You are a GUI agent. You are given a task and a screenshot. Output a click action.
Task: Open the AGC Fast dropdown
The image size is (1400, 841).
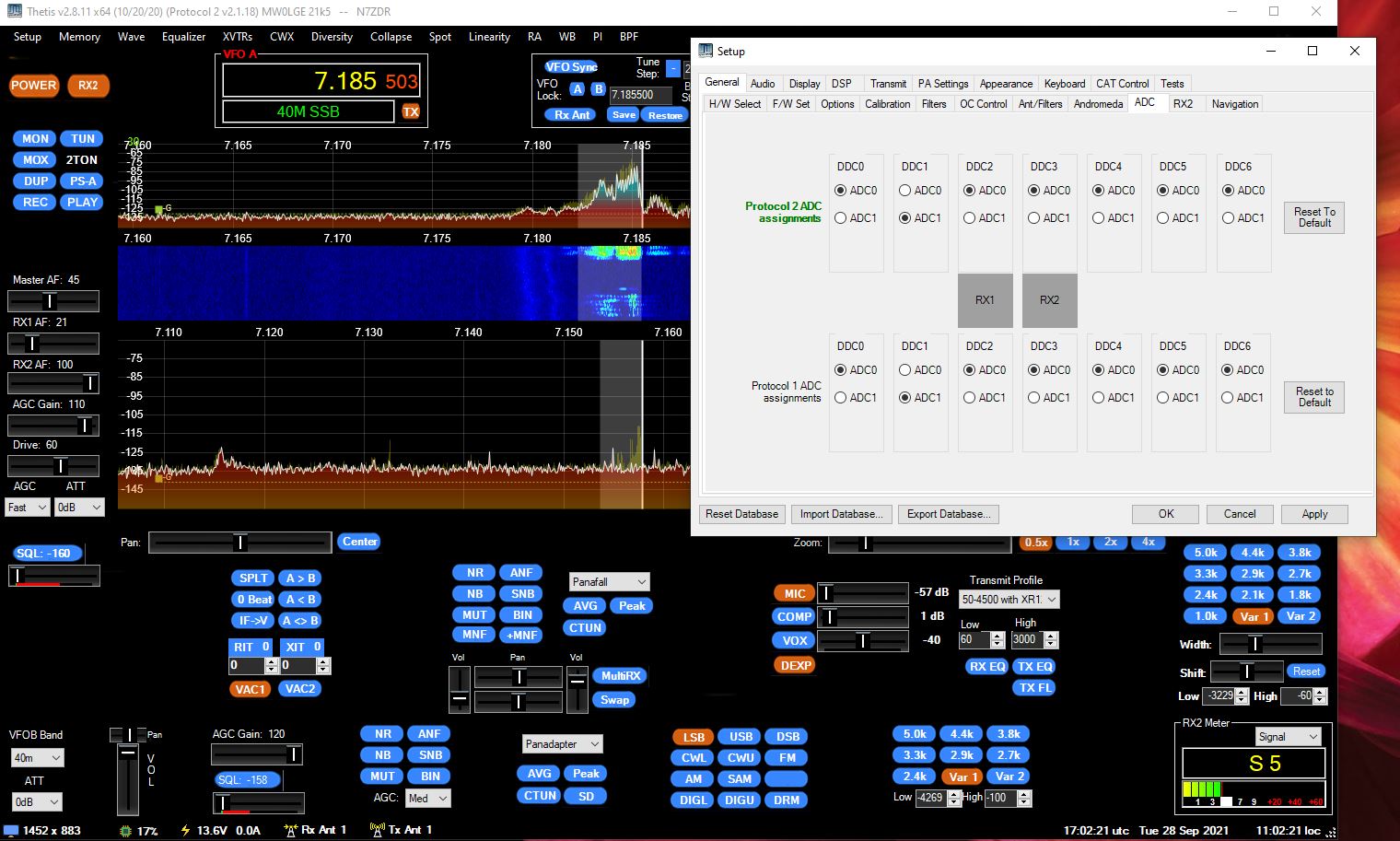point(28,508)
